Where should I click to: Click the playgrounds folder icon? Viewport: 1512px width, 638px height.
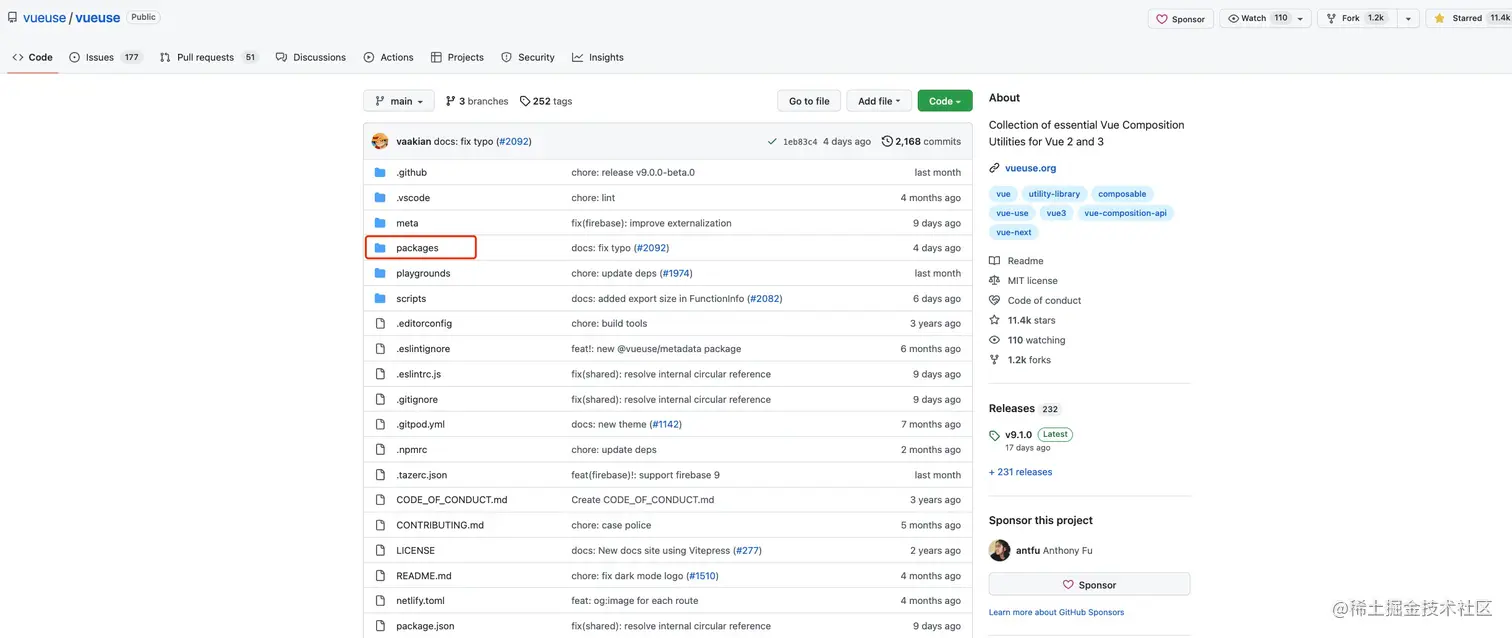(380, 273)
